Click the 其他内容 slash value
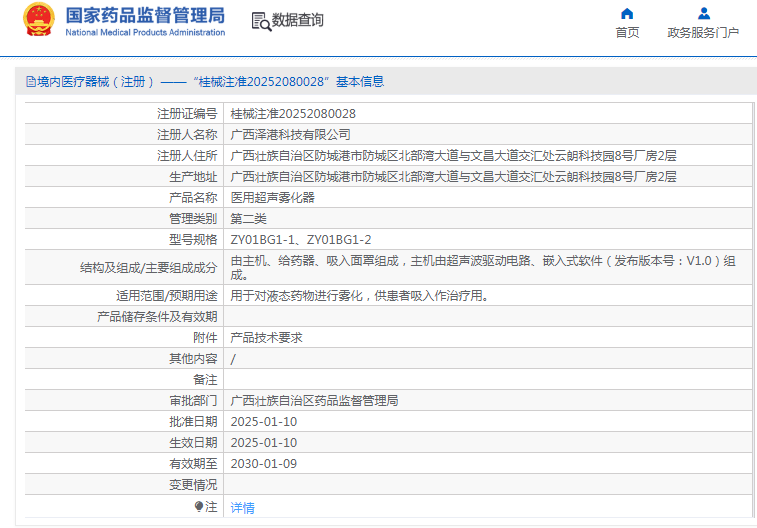 click(x=233, y=359)
